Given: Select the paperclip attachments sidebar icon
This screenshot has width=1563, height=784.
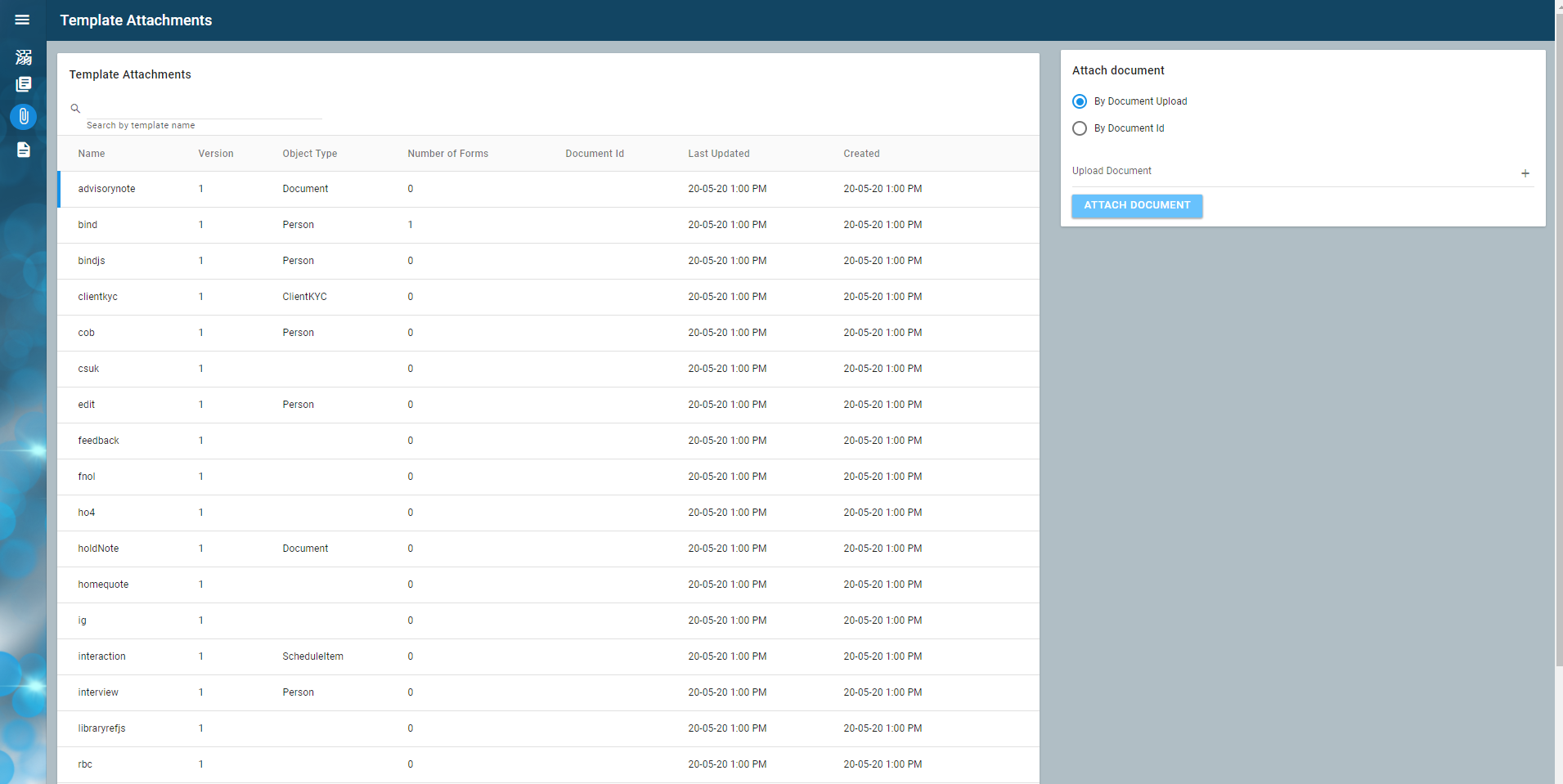Looking at the screenshot, I should pyautogui.click(x=24, y=117).
